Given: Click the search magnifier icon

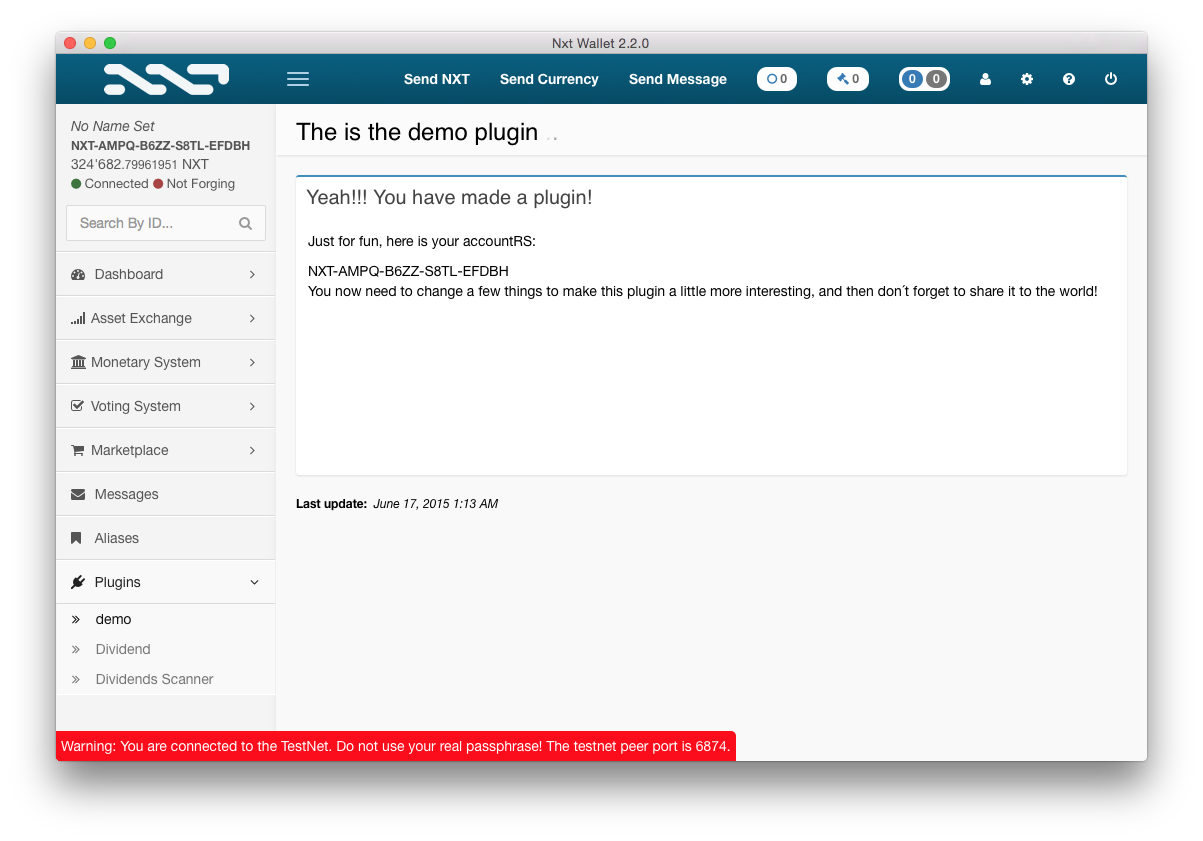Looking at the screenshot, I should pyautogui.click(x=246, y=223).
